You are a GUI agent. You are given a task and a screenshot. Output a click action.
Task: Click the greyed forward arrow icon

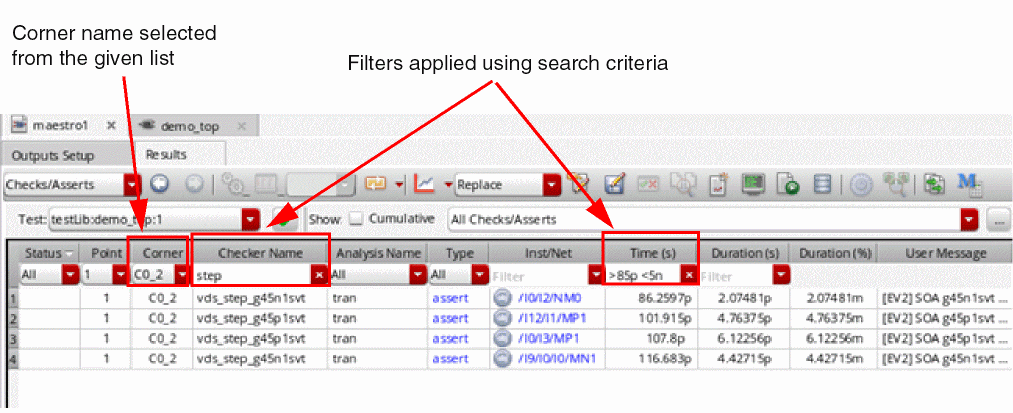194,185
